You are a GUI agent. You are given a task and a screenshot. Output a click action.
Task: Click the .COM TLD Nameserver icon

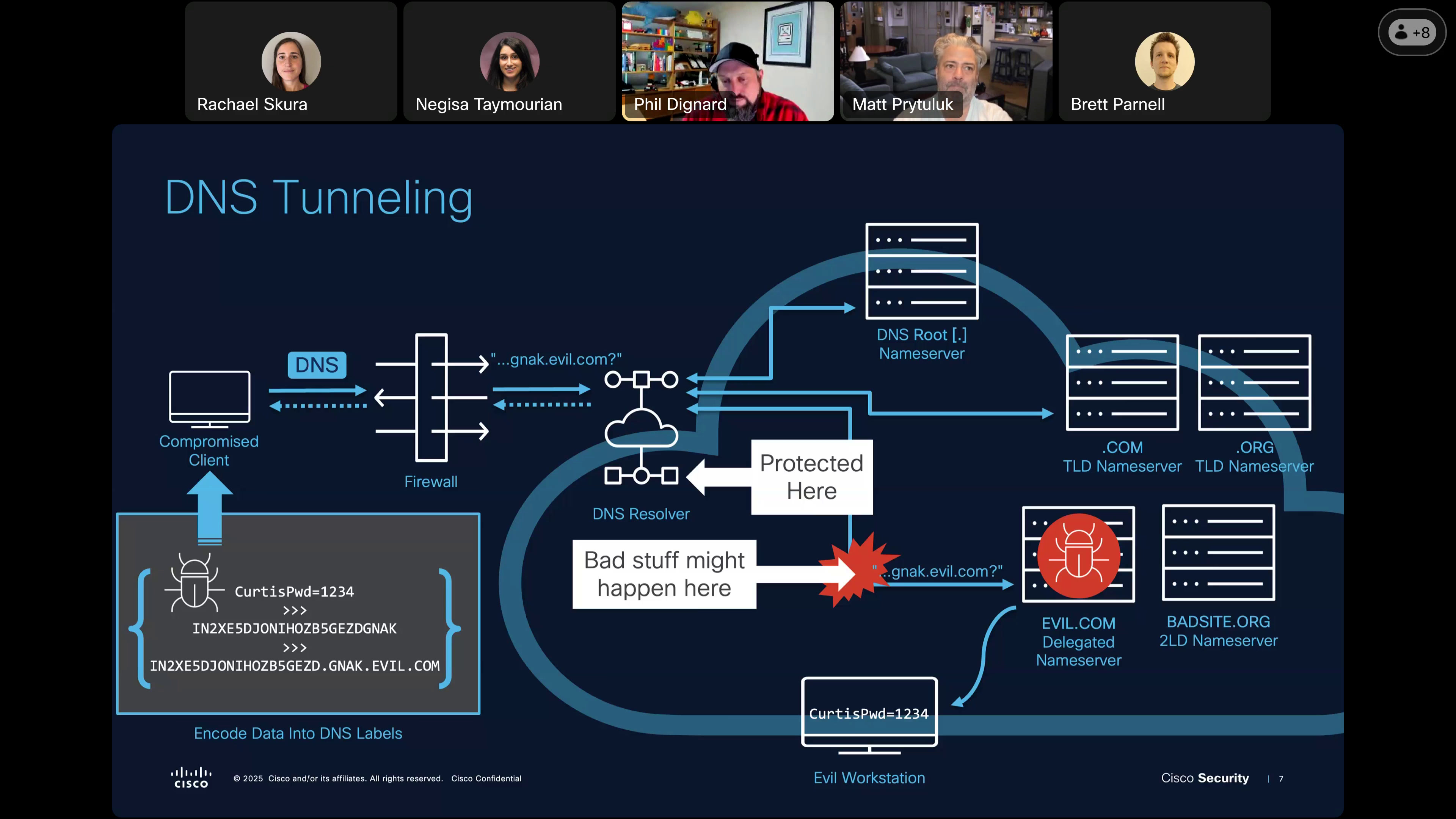pos(1122,383)
